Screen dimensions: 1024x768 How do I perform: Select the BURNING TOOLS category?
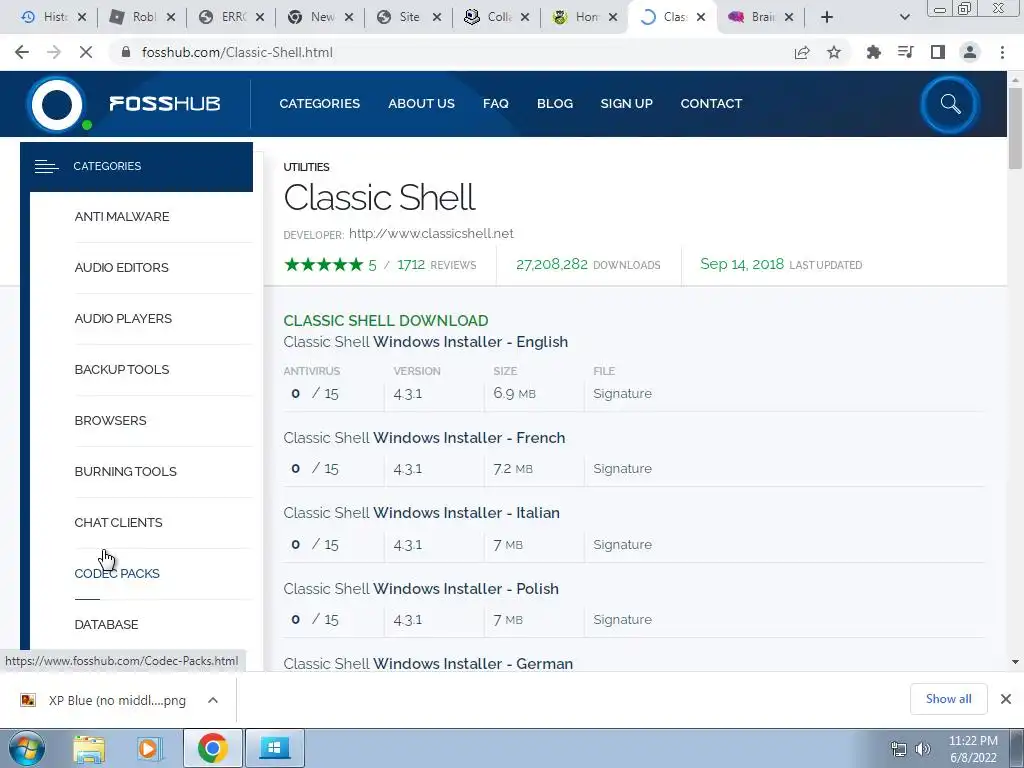click(125, 472)
